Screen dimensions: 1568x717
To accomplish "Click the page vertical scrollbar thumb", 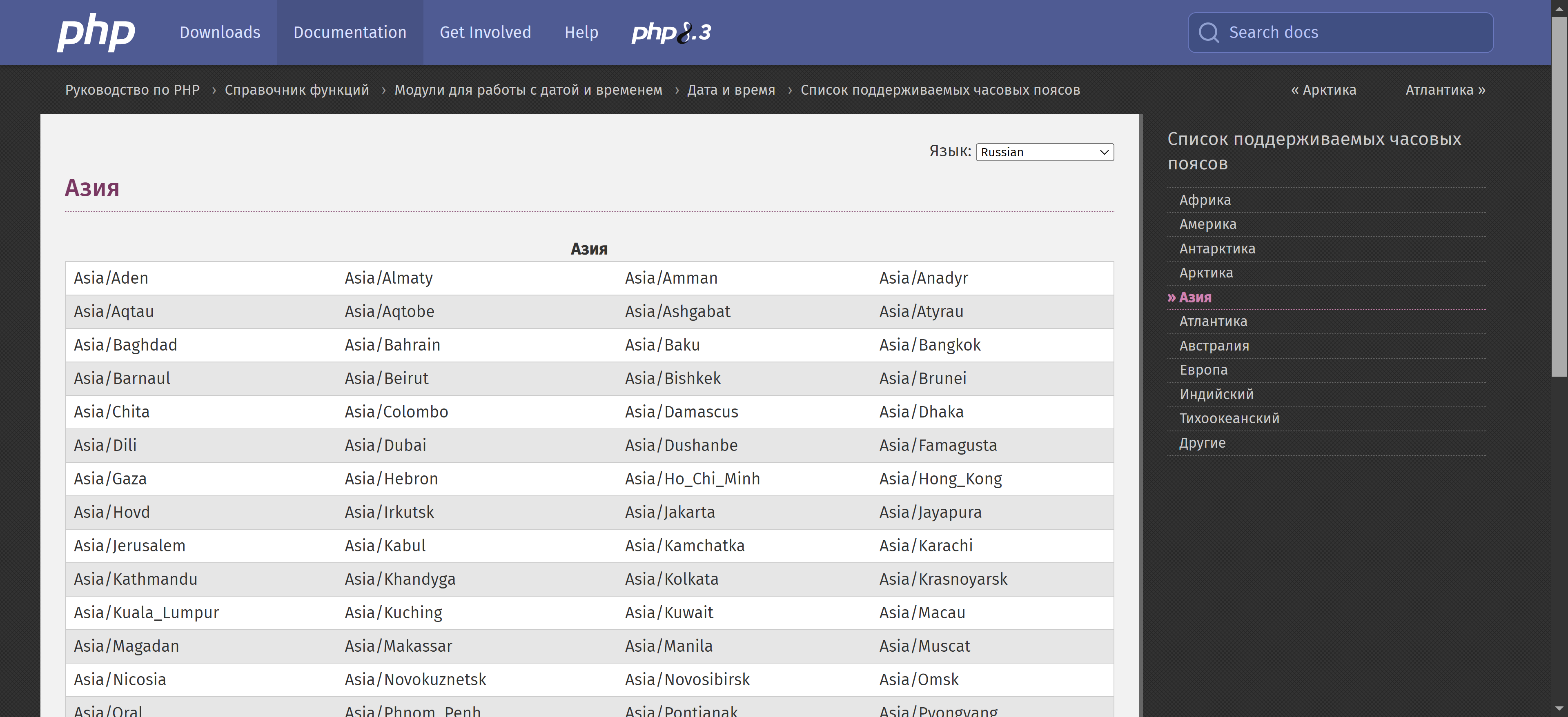I will coord(1559,197).
